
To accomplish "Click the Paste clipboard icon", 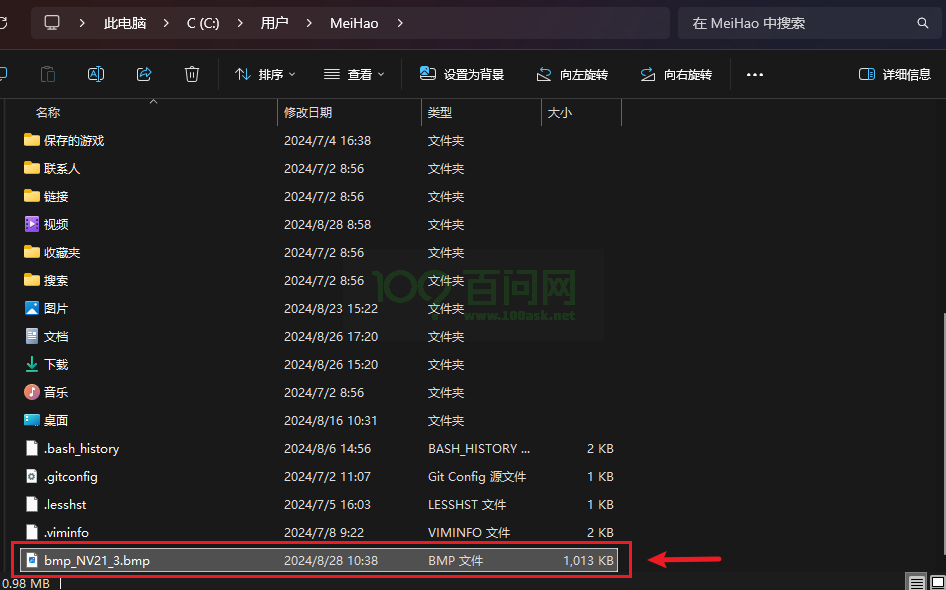I will 48,74.
